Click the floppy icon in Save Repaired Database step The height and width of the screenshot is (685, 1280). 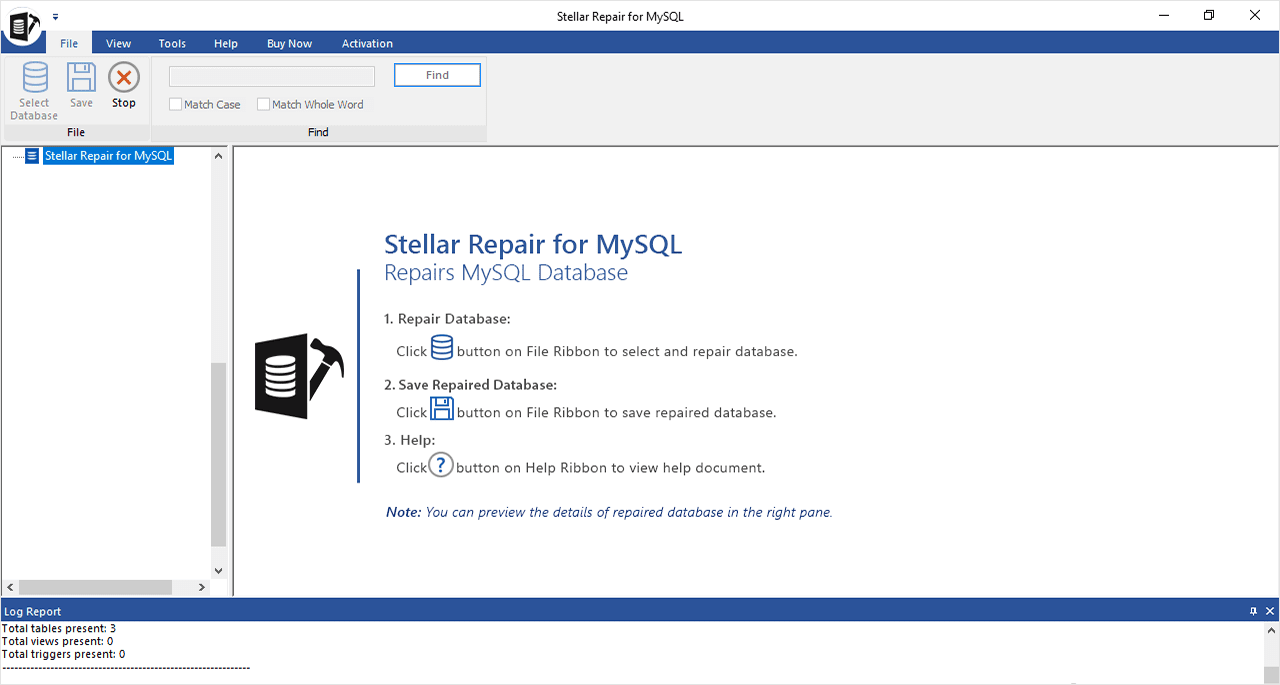442,408
